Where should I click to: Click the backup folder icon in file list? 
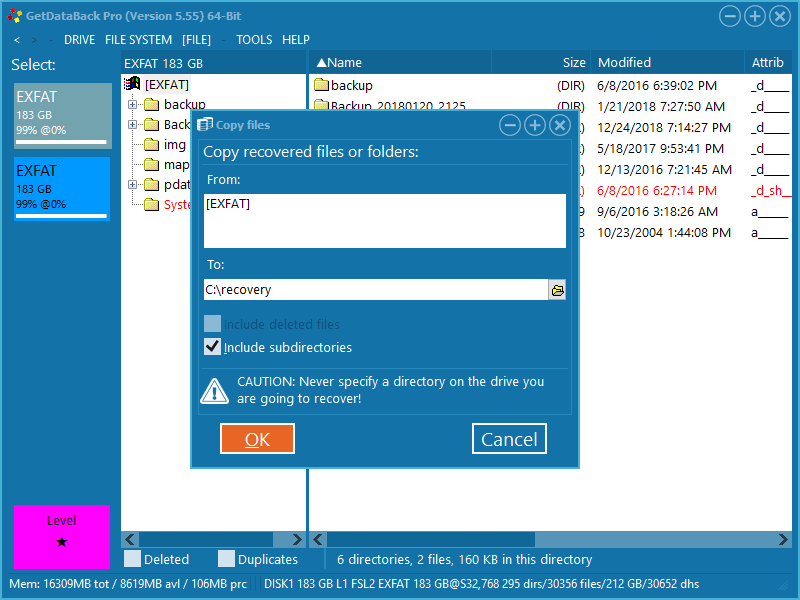tap(321, 85)
